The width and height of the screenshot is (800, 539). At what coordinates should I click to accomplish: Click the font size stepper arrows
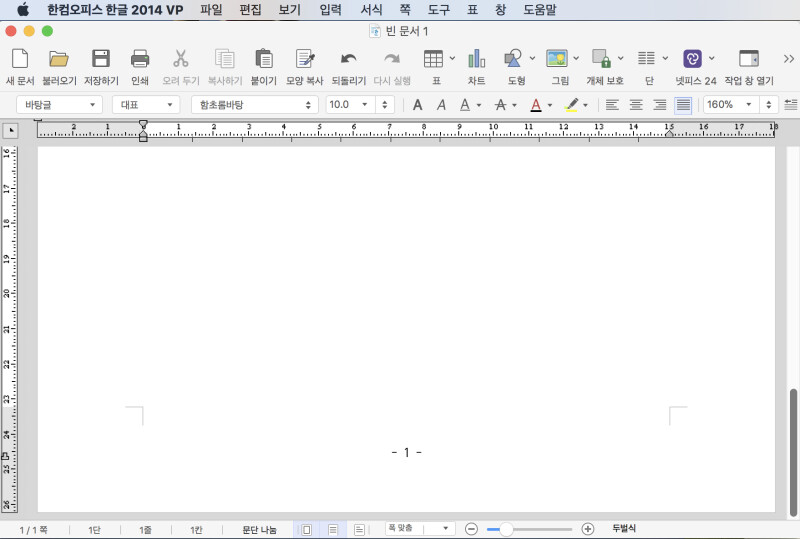[384, 105]
